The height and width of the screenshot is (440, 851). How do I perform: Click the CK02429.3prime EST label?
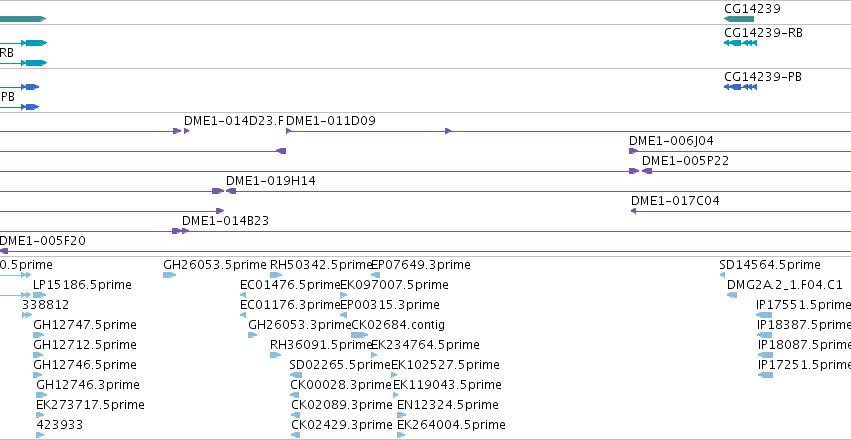[x=342, y=425]
